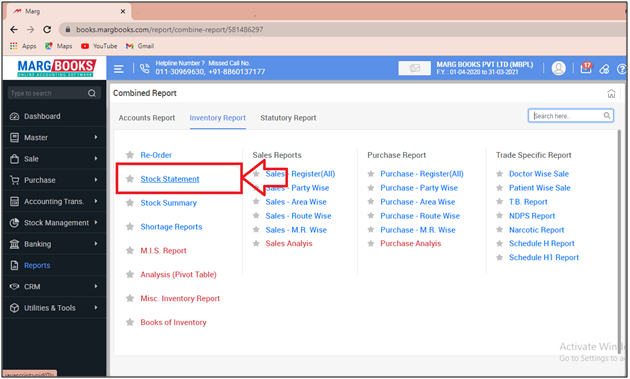Screen dimensions: 630x379
Task: Toggle favorite star beside Stock Summary
Action: point(130,203)
